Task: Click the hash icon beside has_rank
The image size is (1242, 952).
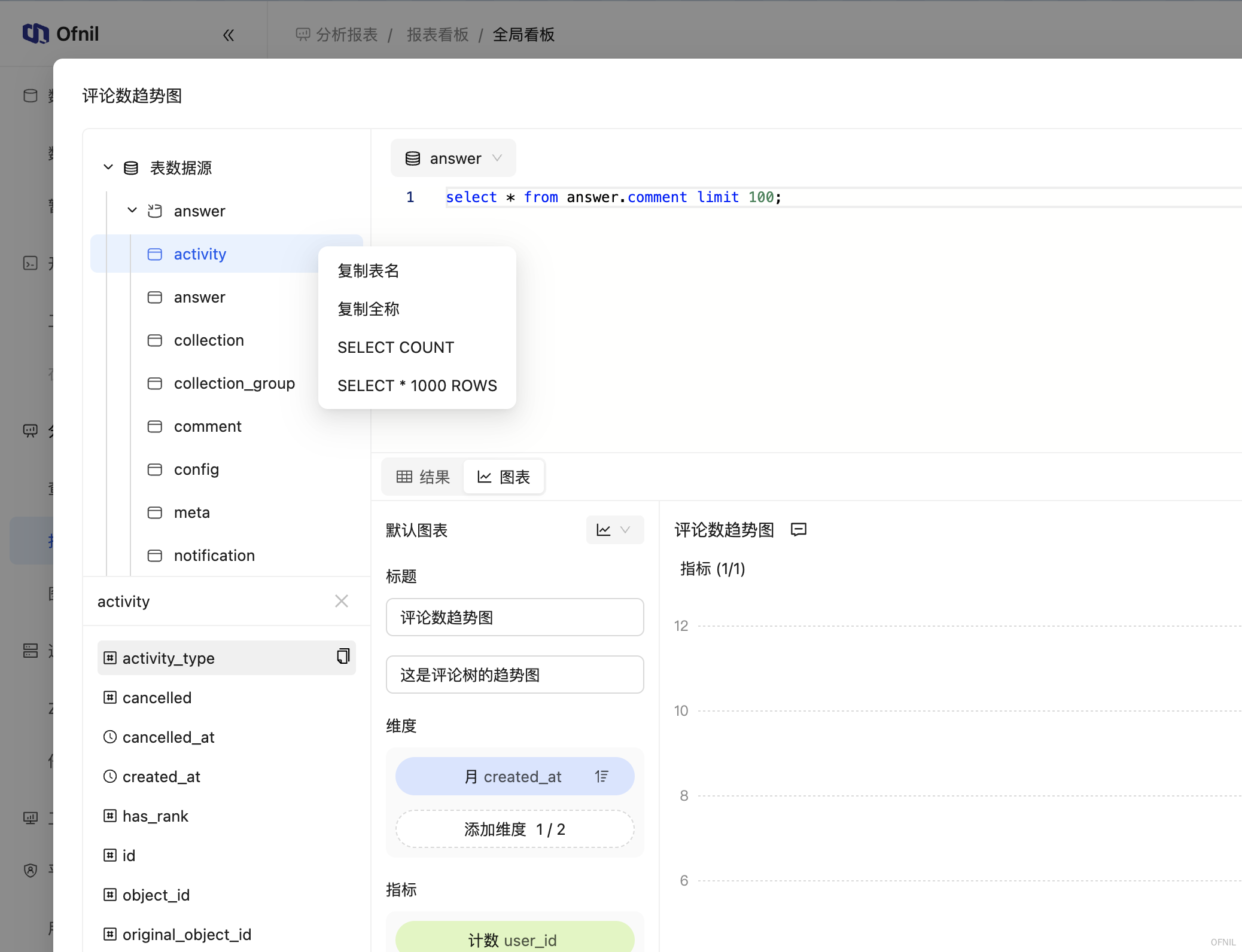Action: 110,816
